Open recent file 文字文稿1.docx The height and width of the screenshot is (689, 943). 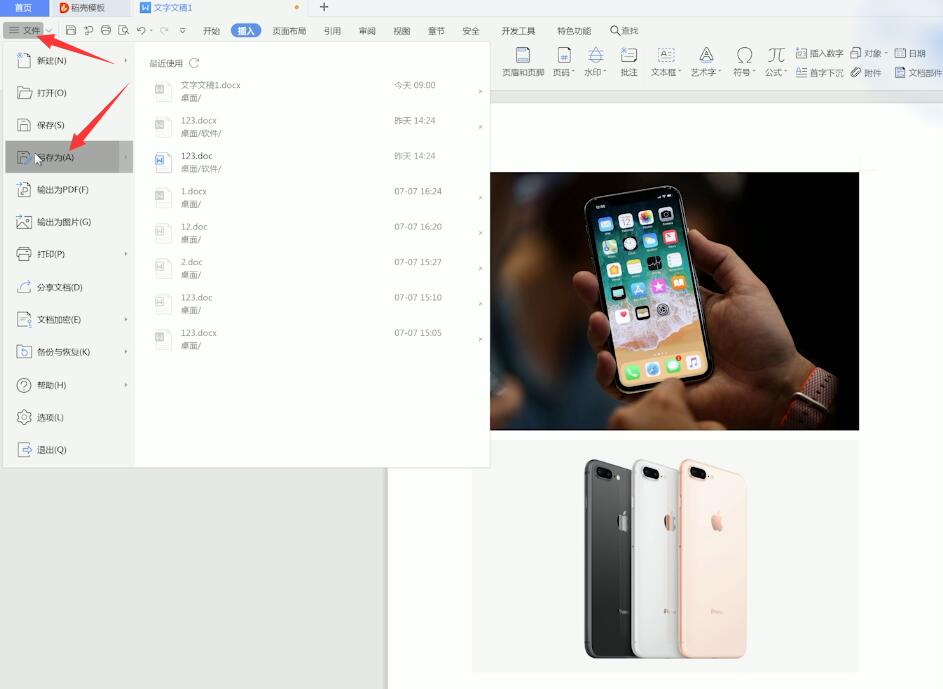click(x=317, y=91)
